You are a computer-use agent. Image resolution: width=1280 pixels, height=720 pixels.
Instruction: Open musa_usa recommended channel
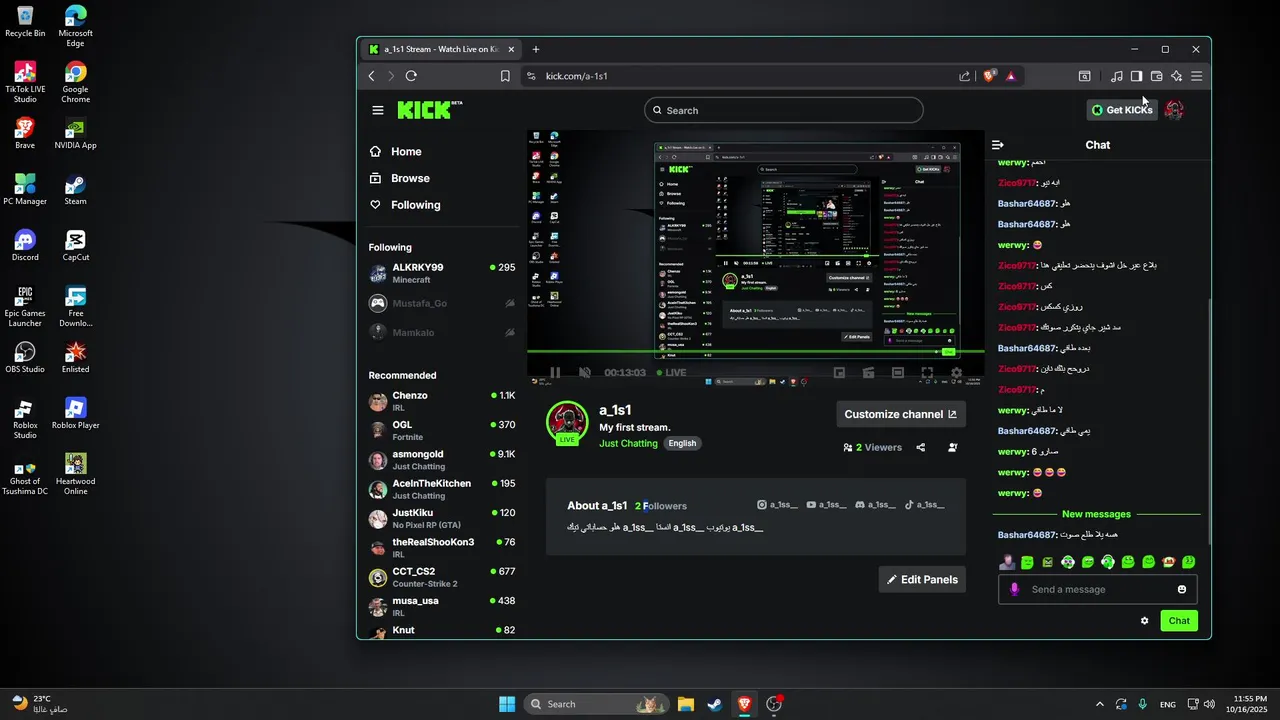tap(441, 607)
